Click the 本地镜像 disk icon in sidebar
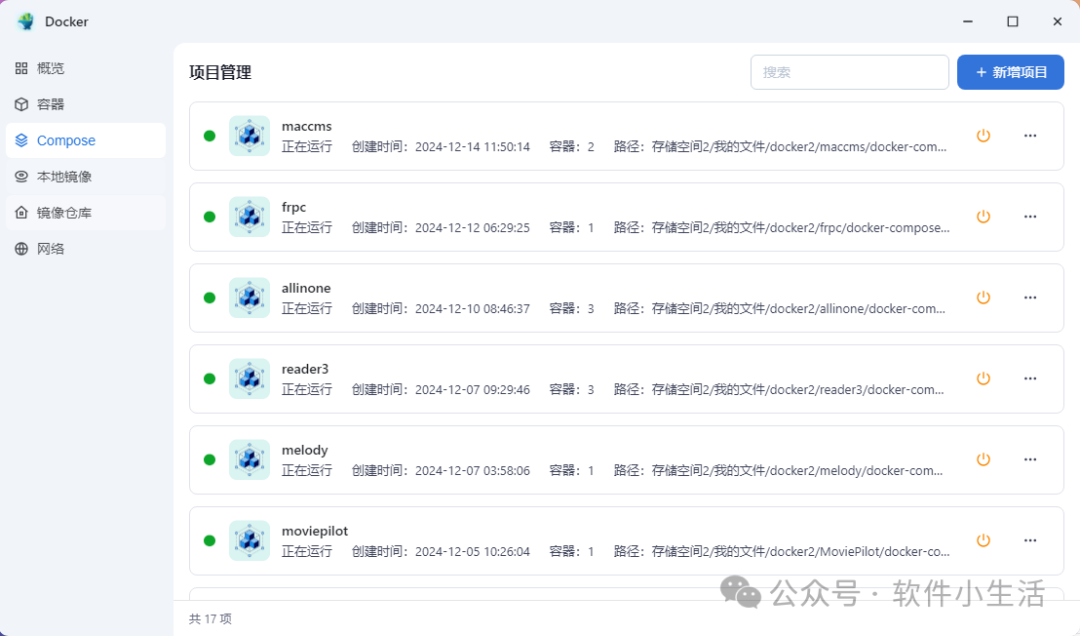Screen dimensions: 1080x636 [21, 176]
